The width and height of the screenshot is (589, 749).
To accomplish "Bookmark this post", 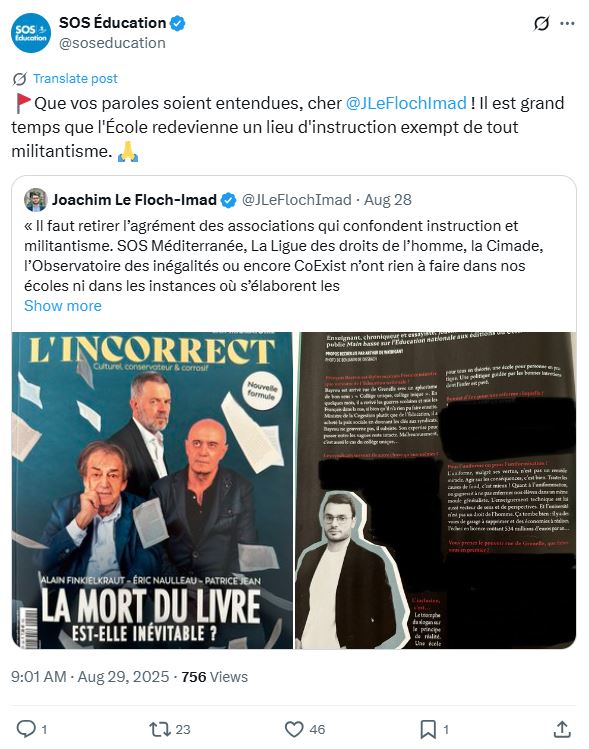I will pos(428,729).
